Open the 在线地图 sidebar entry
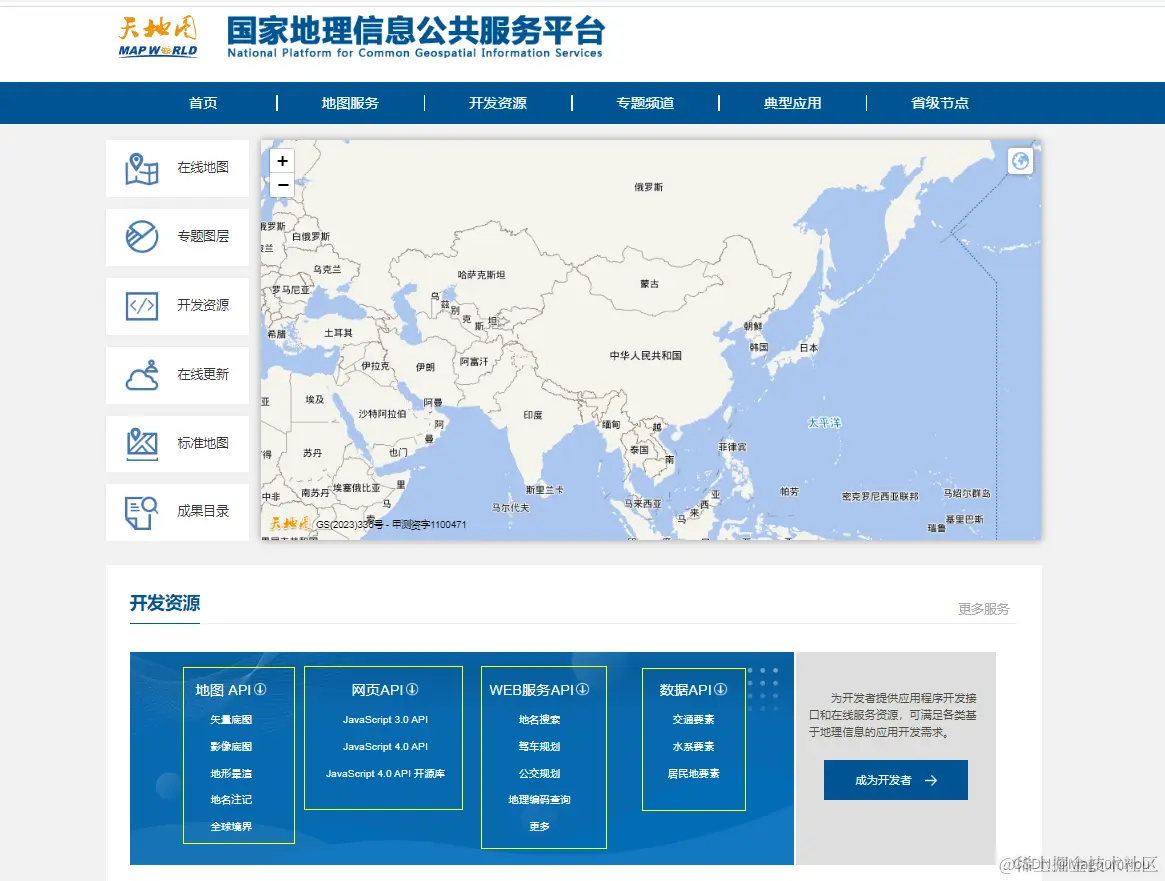Viewport: 1165px width, 881px height. click(x=178, y=169)
